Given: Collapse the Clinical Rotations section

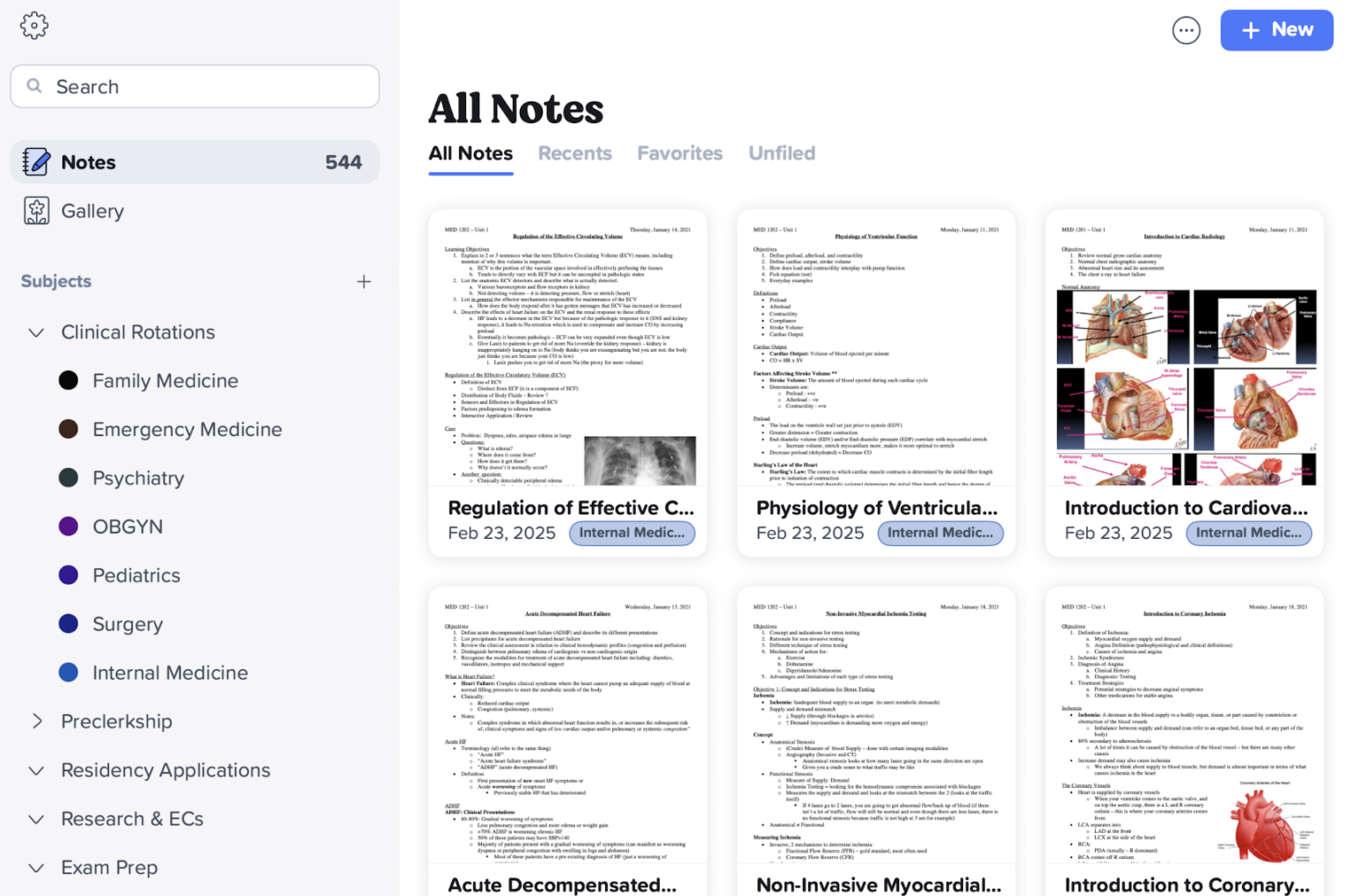Looking at the screenshot, I should tap(36, 332).
